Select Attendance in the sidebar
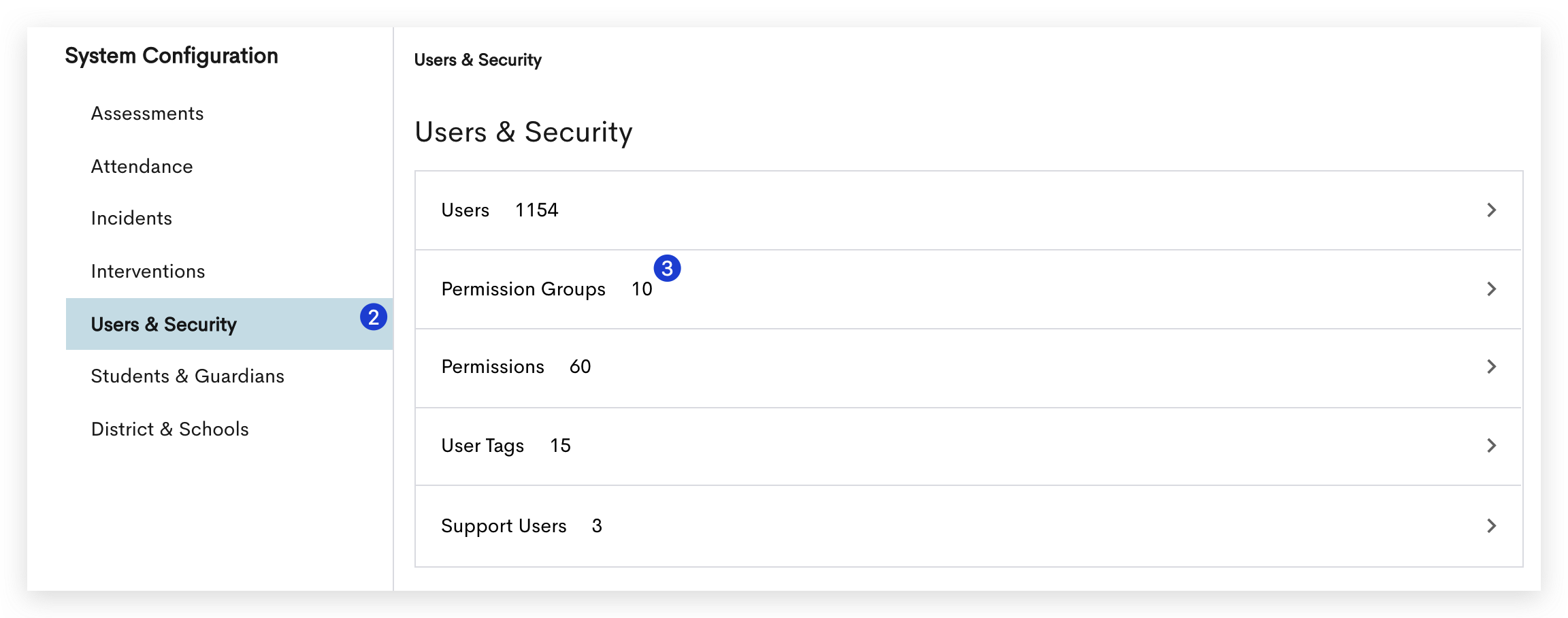The width and height of the screenshot is (1568, 618). [x=142, y=167]
